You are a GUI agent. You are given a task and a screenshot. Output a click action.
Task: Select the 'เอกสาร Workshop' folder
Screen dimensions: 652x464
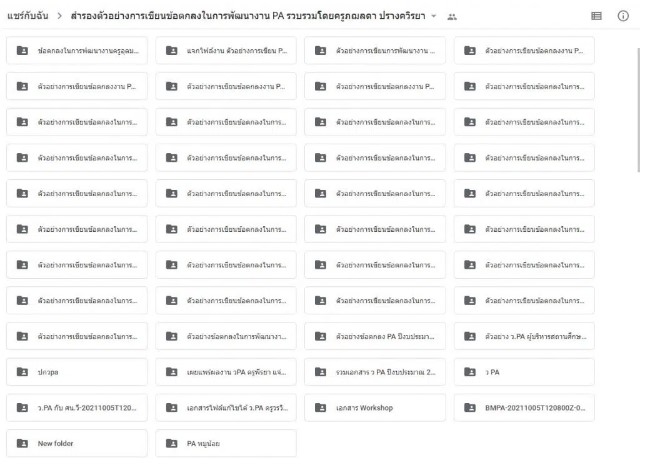pyautogui.click(x=375, y=407)
